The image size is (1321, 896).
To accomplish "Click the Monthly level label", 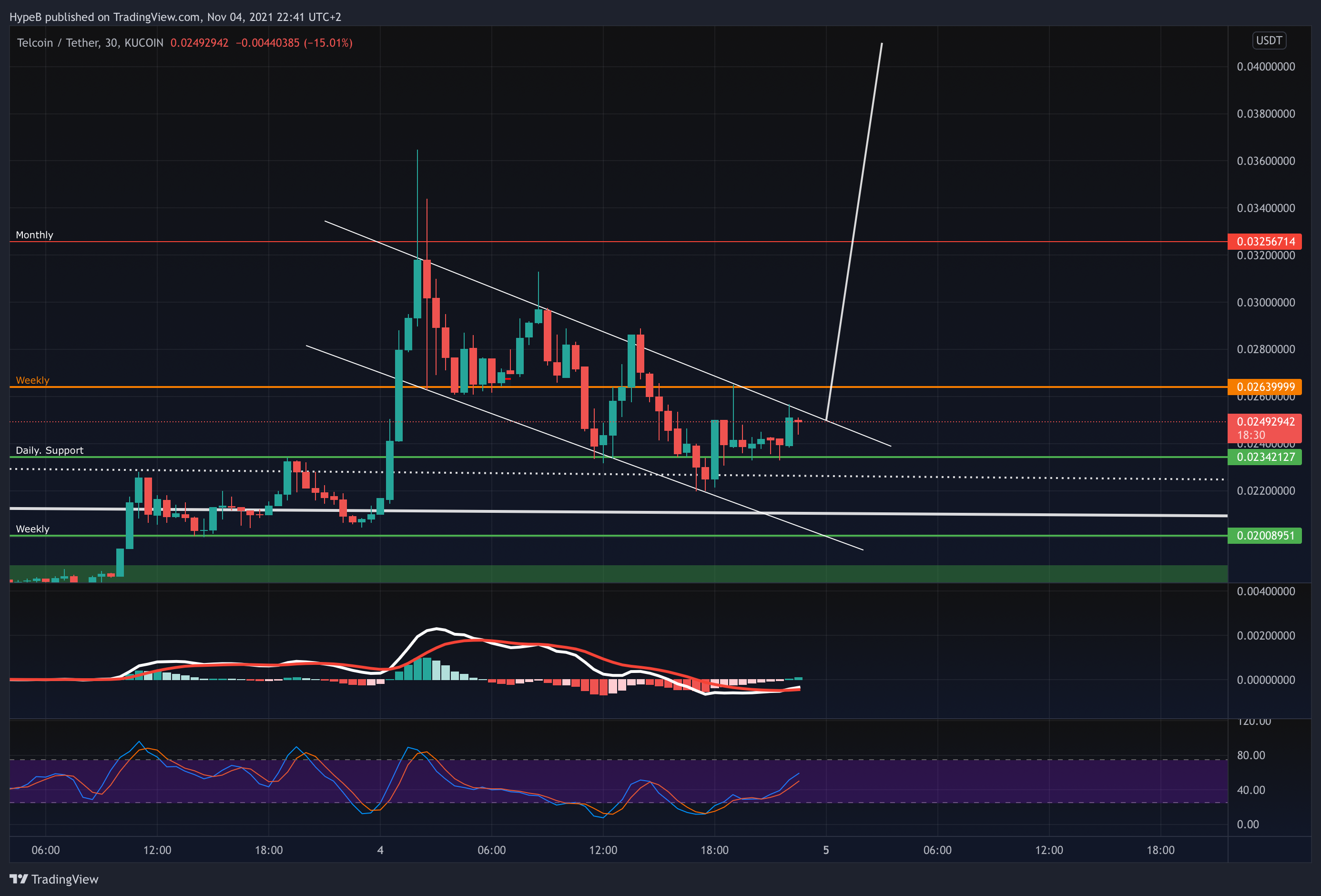I will pos(34,235).
